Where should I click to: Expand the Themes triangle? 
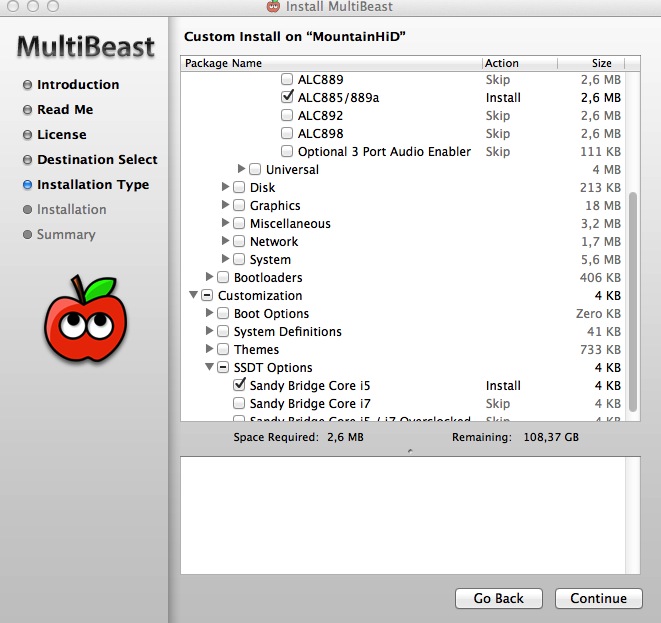(x=209, y=349)
